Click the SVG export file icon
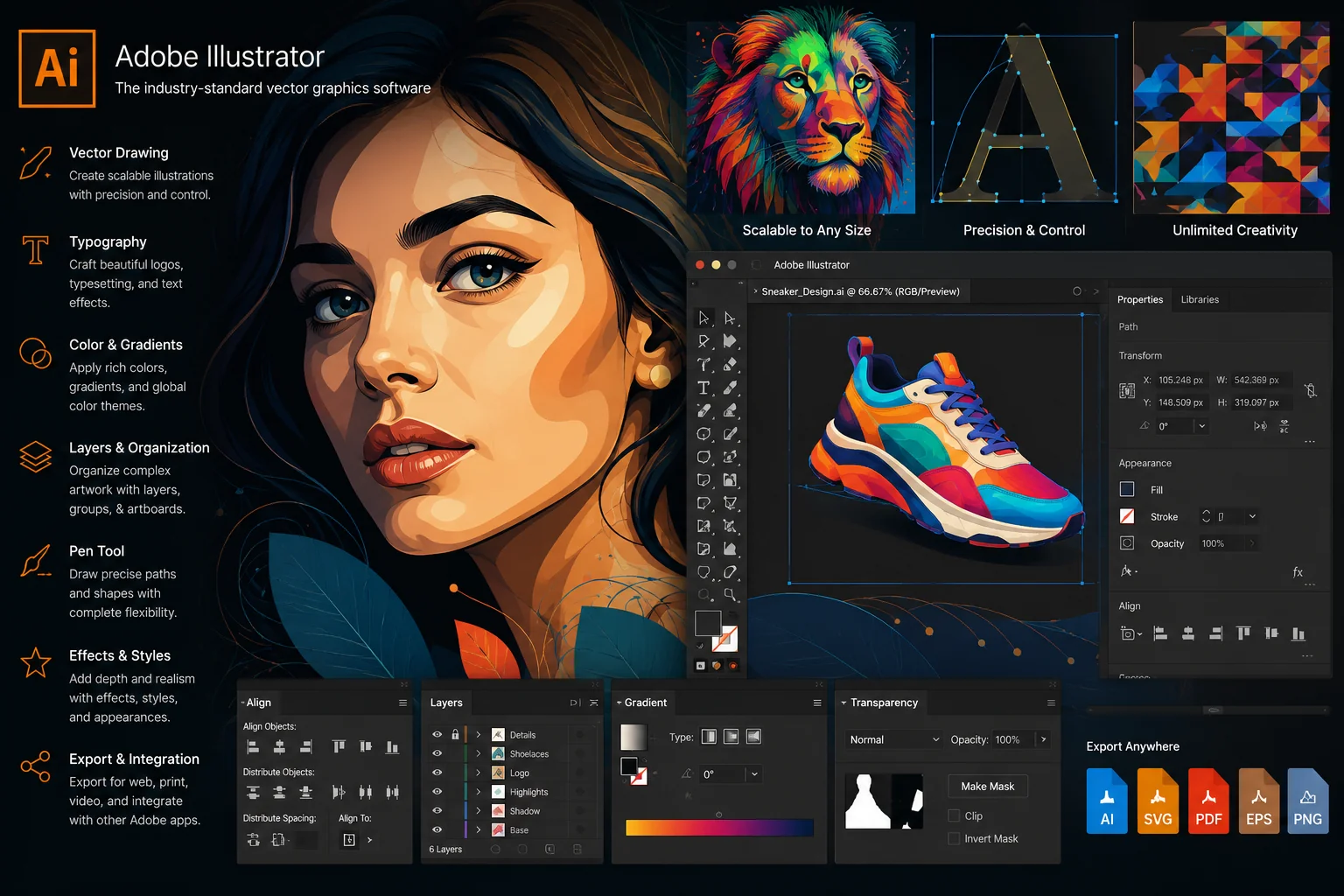The image size is (1344, 896). pos(1158,801)
